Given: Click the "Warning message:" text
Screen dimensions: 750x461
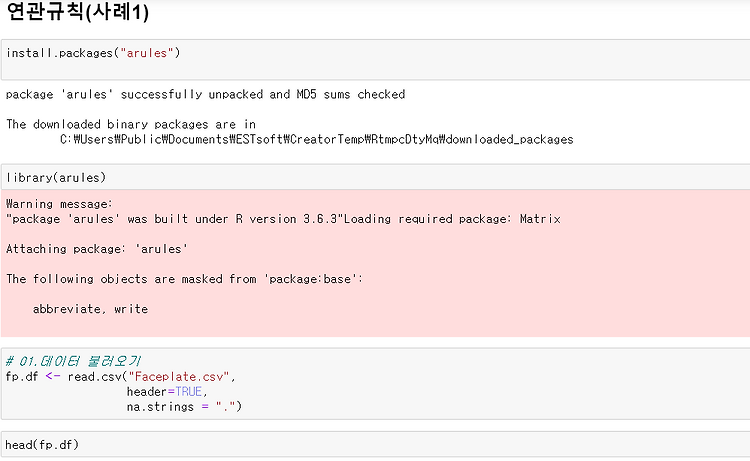Looking at the screenshot, I should [59, 204].
